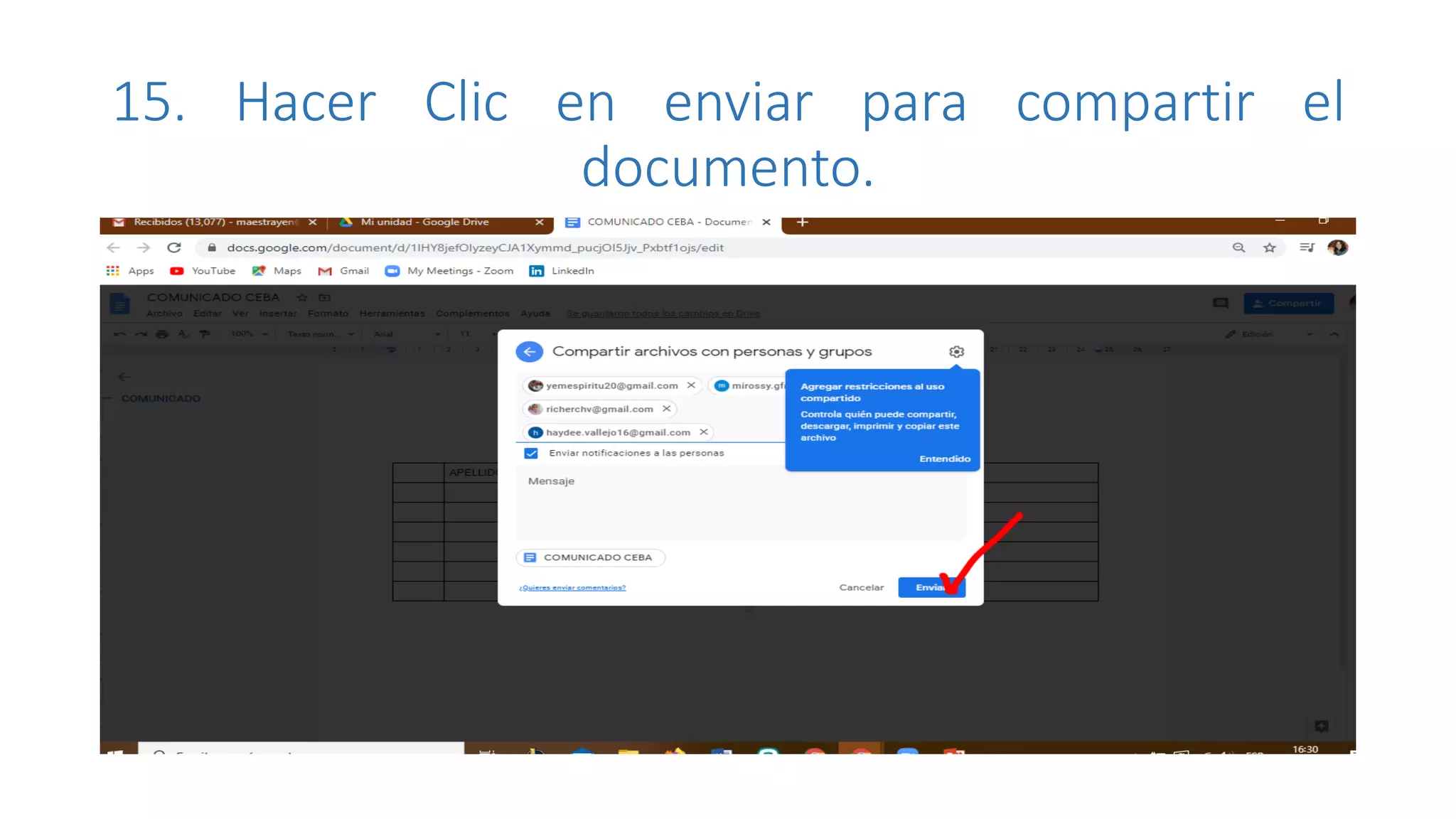1456x819 pixels.
Task: Toggle Enviar notificaciones a las personas checkbox
Action: click(x=531, y=453)
